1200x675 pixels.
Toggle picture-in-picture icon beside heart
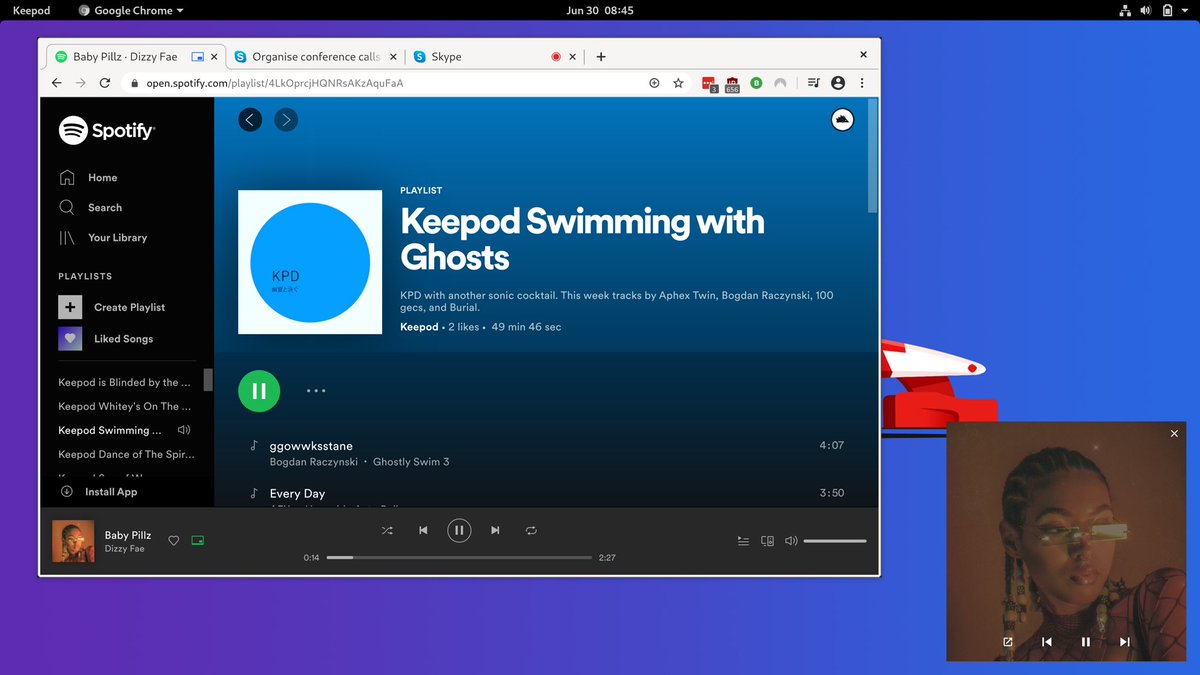pyautogui.click(x=198, y=541)
